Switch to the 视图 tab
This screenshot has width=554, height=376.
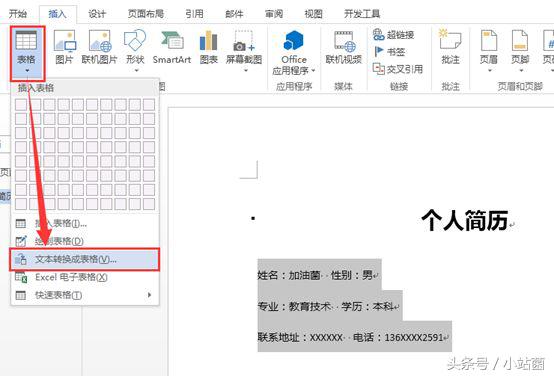click(x=313, y=14)
